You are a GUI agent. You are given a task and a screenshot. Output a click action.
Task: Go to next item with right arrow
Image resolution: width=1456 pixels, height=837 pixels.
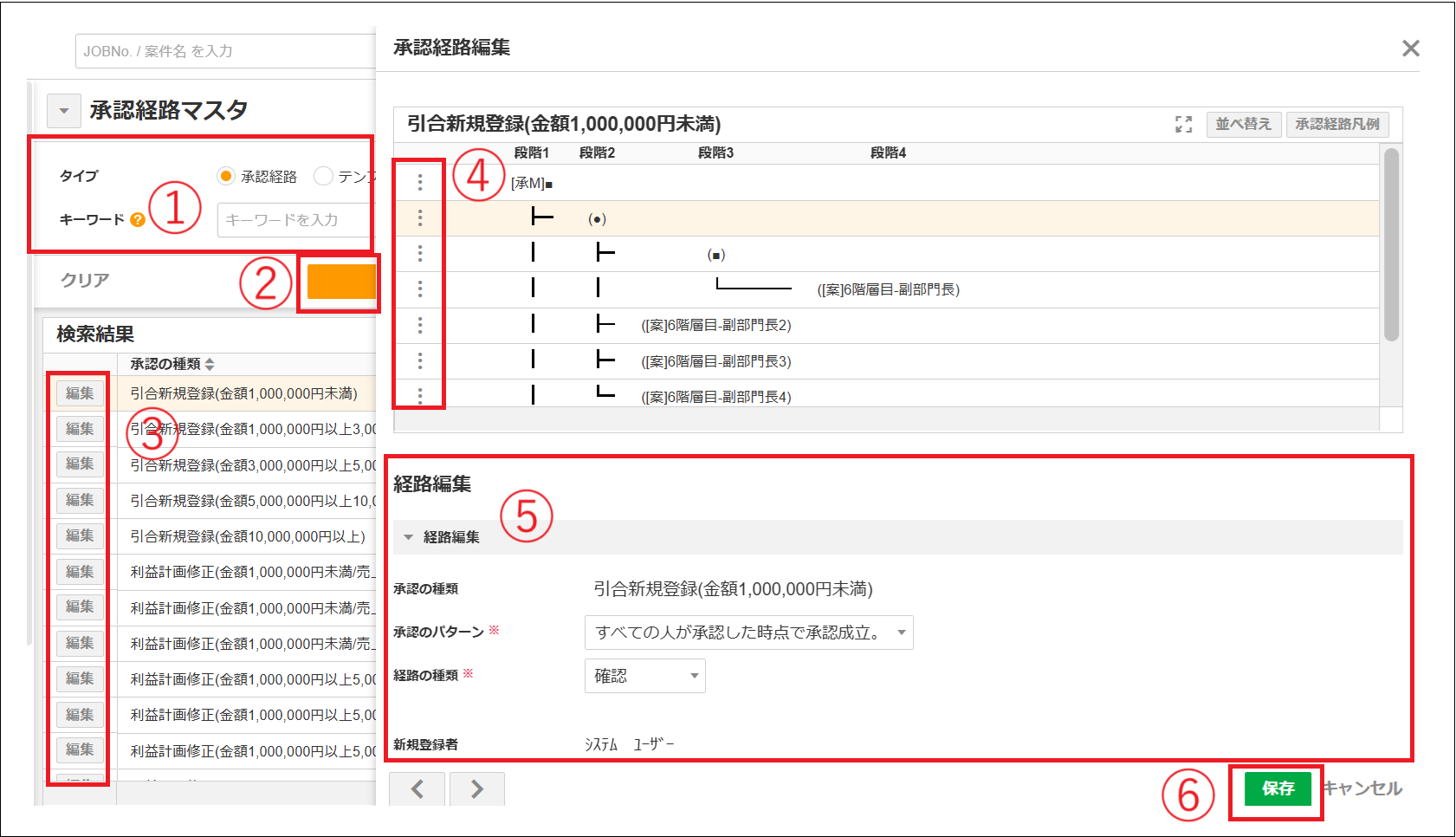(x=476, y=788)
